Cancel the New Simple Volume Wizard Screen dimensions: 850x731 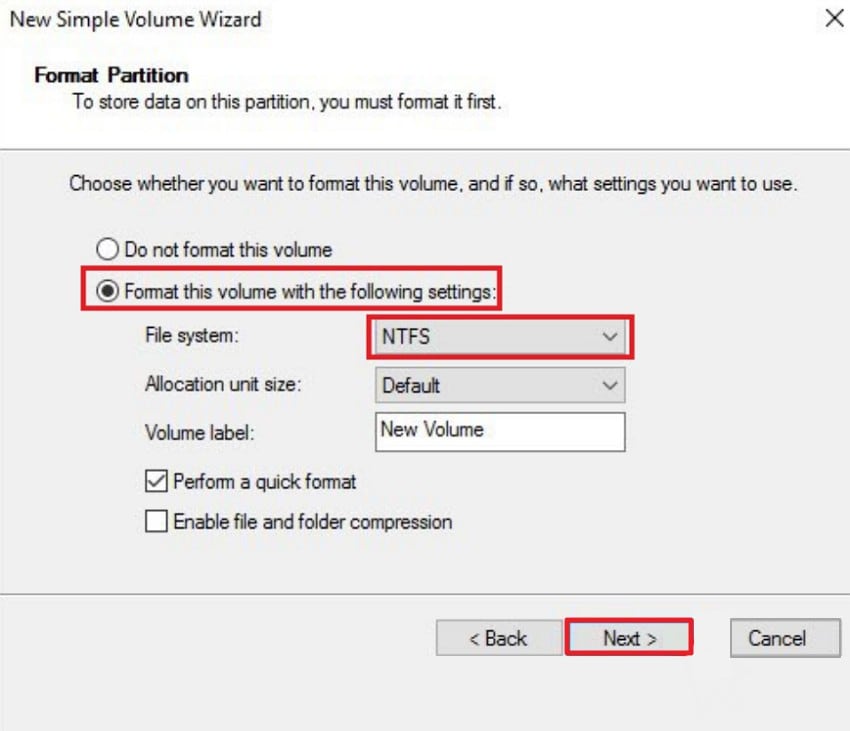(x=785, y=638)
